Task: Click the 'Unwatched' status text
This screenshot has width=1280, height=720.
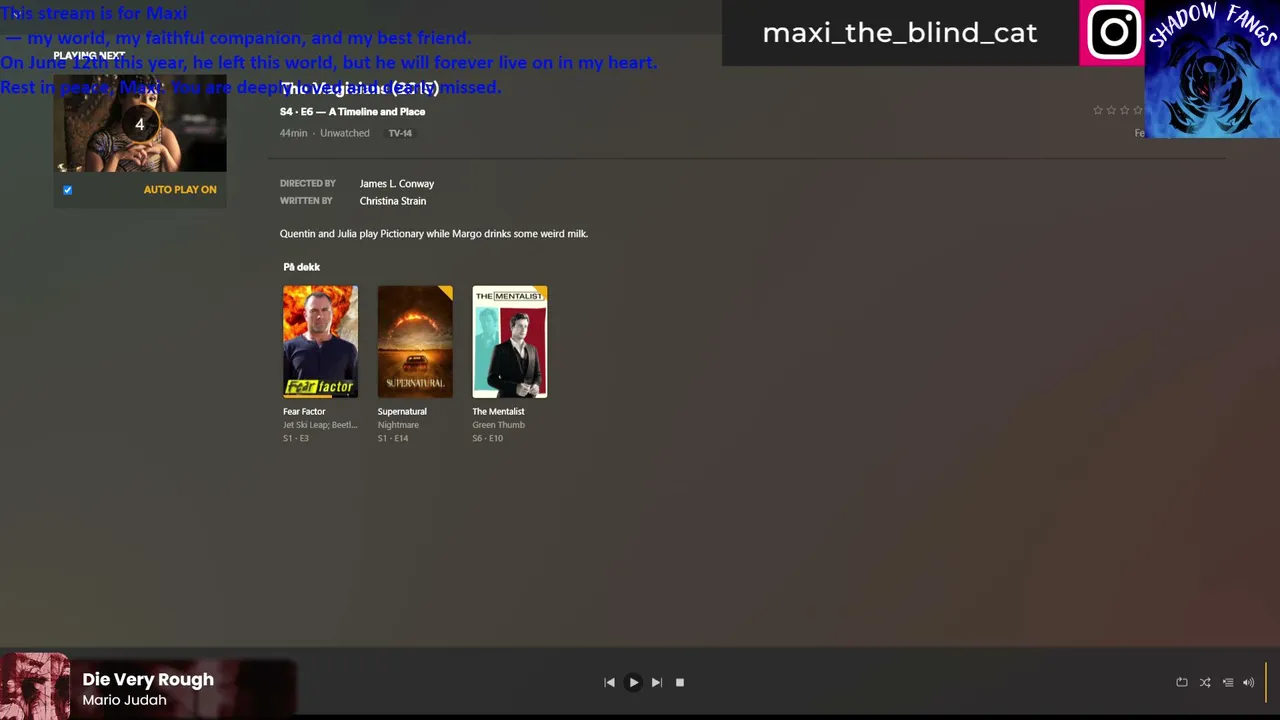Action: [x=345, y=133]
